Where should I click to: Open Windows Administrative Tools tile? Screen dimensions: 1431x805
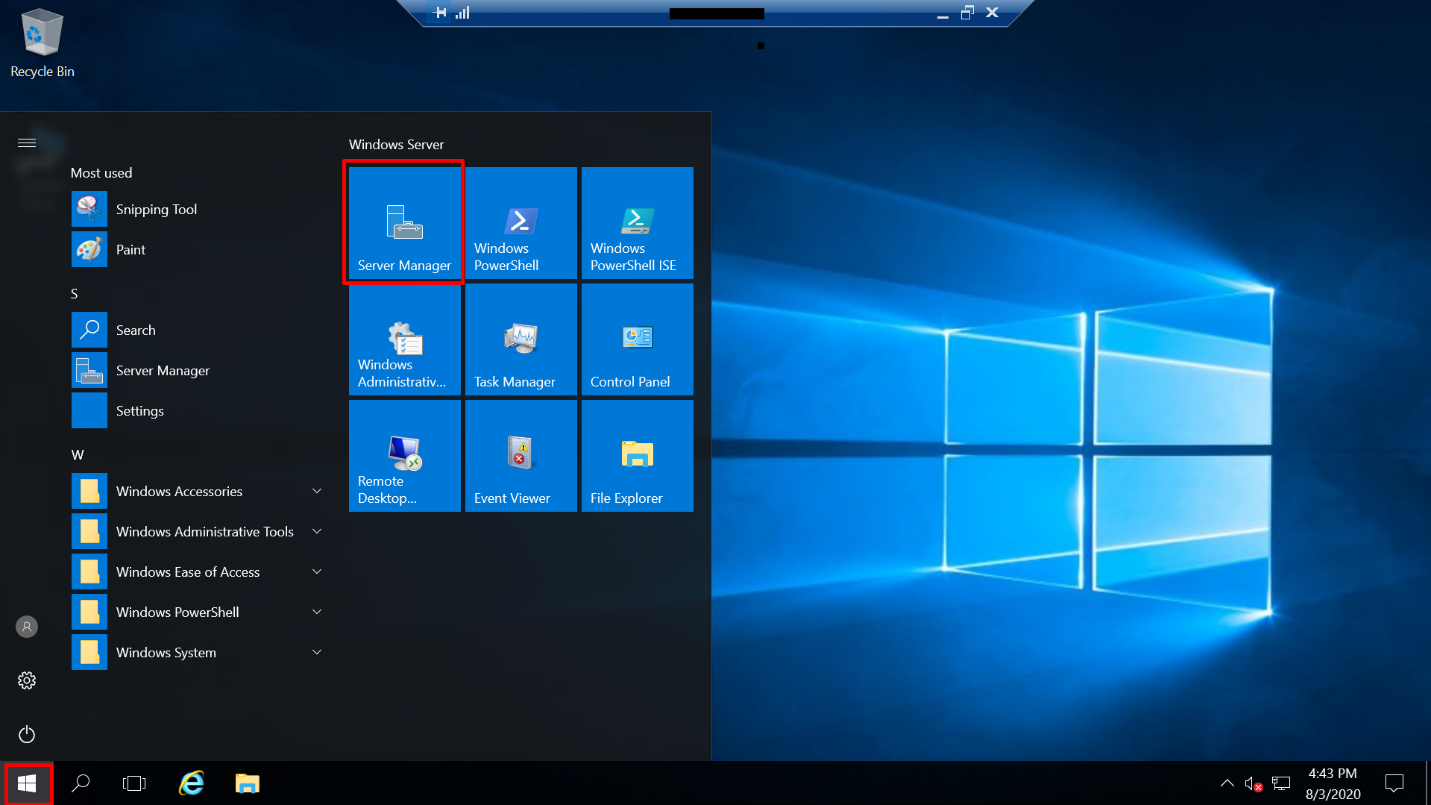pyautogui.click(x=404, y=339)
